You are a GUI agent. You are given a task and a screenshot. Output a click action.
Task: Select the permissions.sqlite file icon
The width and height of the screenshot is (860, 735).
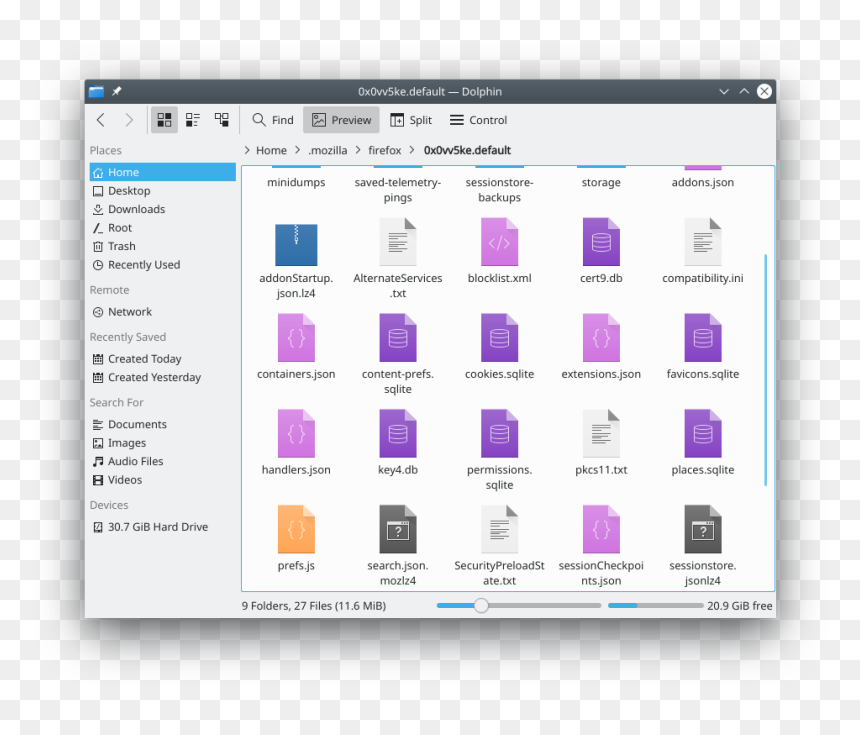(x=499, y=433)
